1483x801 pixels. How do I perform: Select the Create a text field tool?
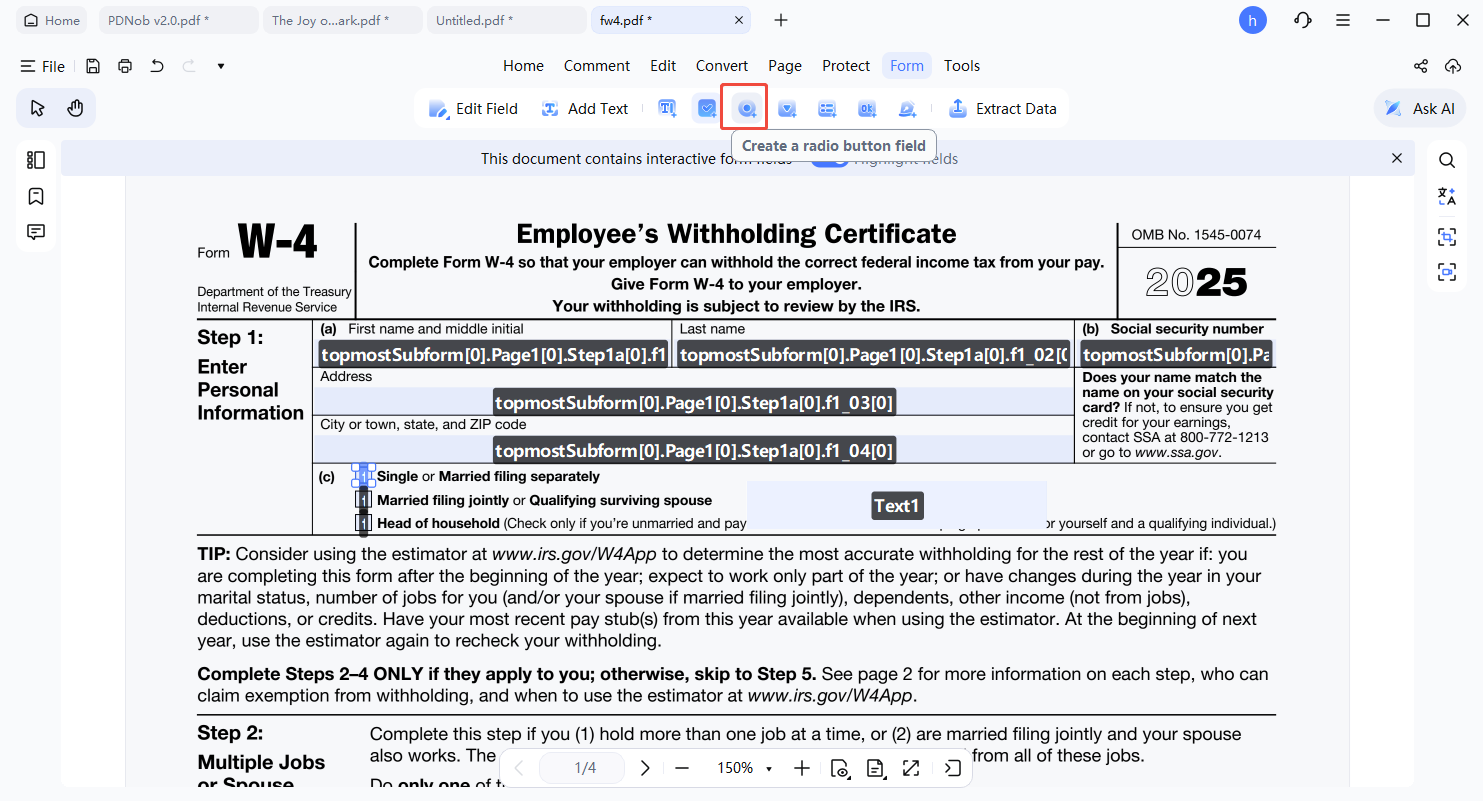[667, 108]
